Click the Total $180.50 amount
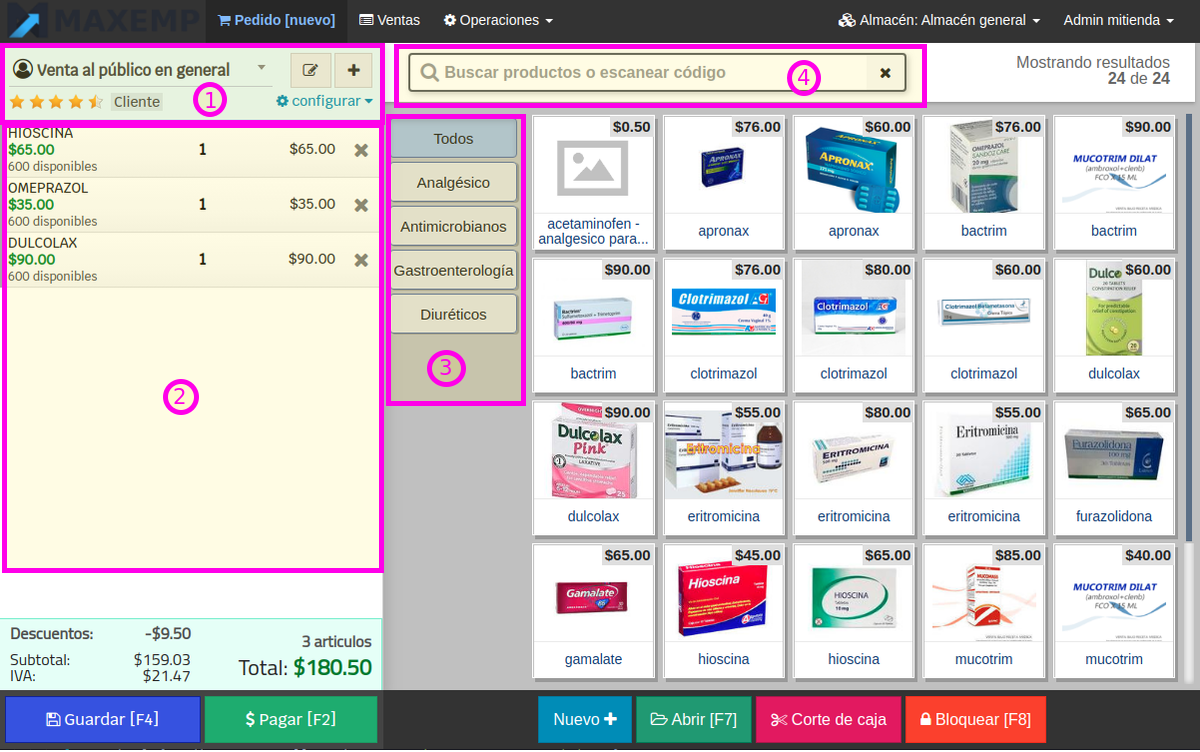1200x752 pixels. [x=333, y=668]
